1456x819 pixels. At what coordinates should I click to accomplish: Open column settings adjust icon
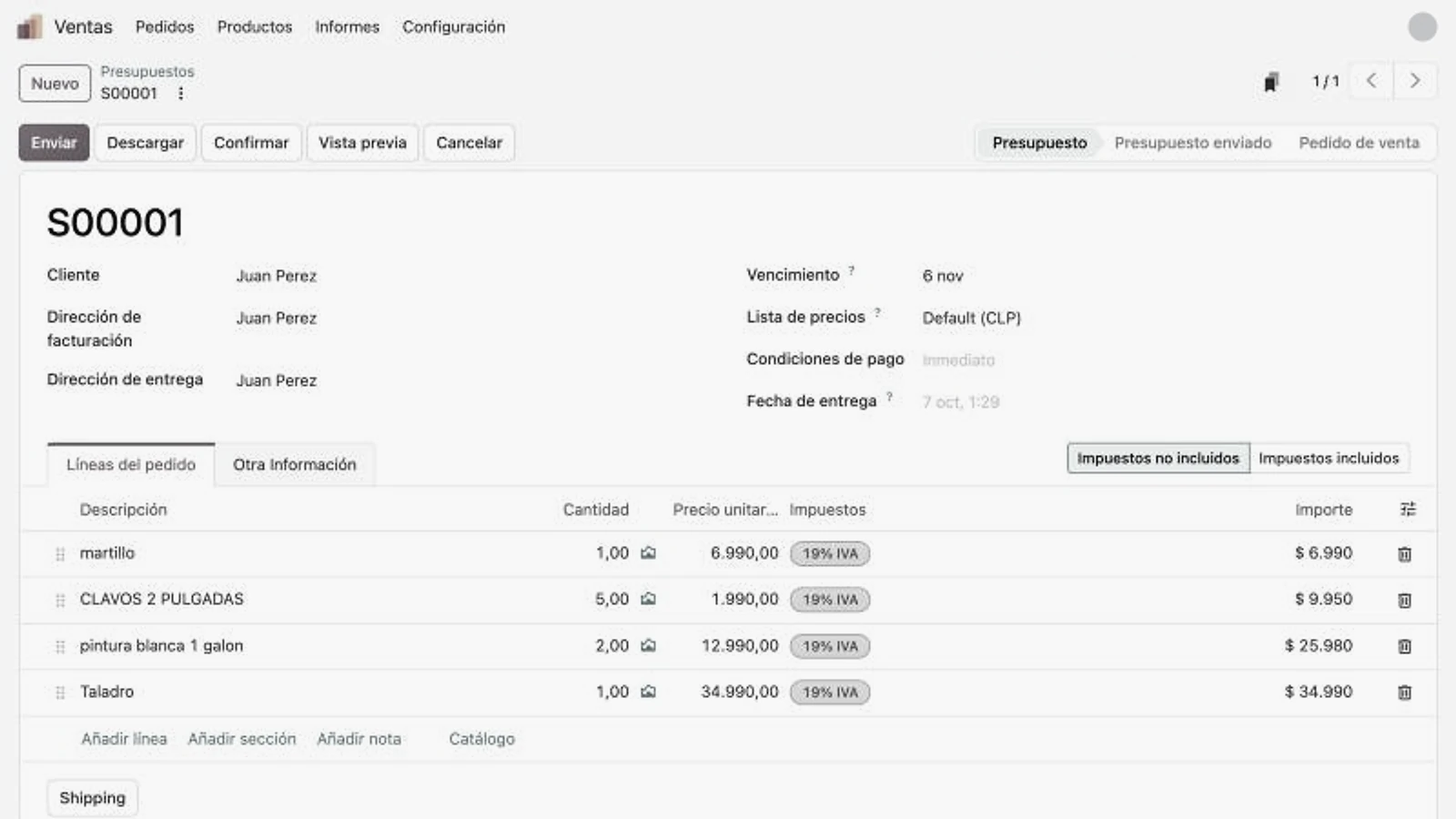tap(1408, 510)
